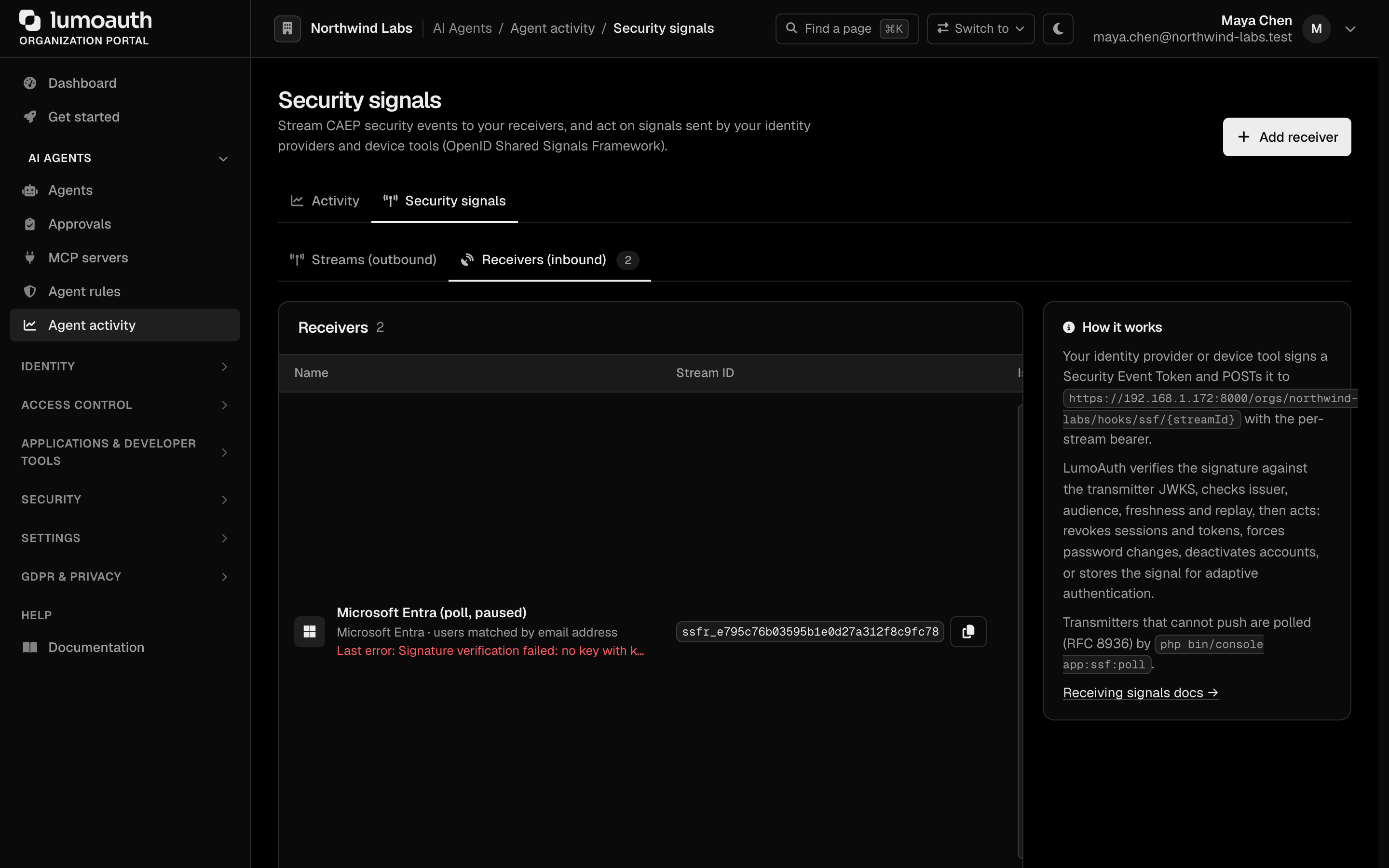Open the user account menu chevron

pyautogui.click(x=1350, y=29)
